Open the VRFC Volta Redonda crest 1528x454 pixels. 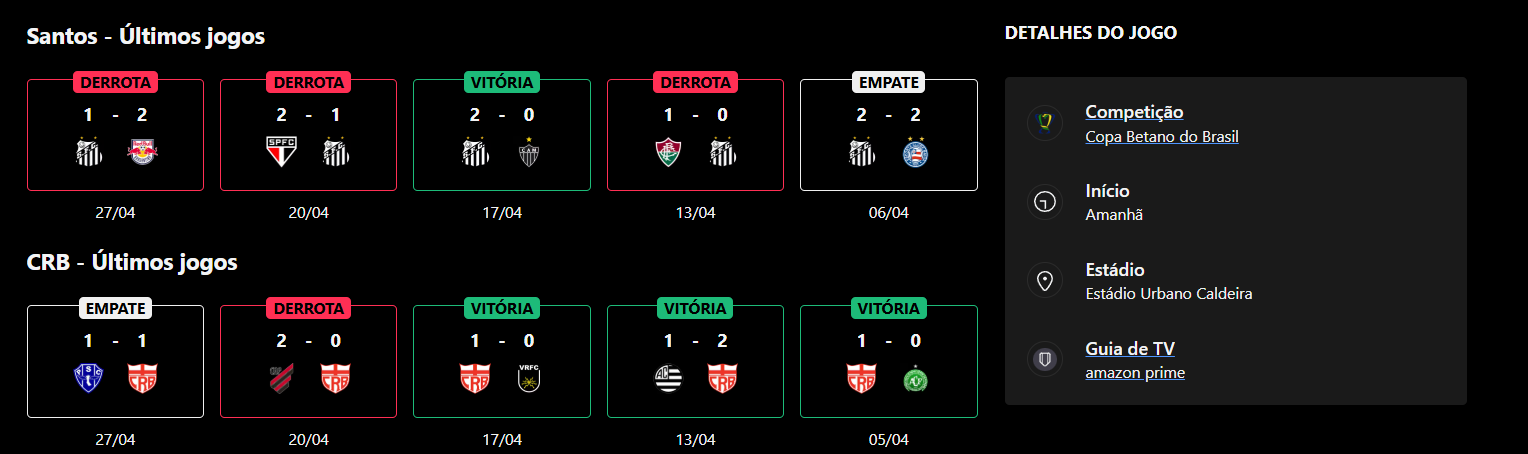(529, 379)
